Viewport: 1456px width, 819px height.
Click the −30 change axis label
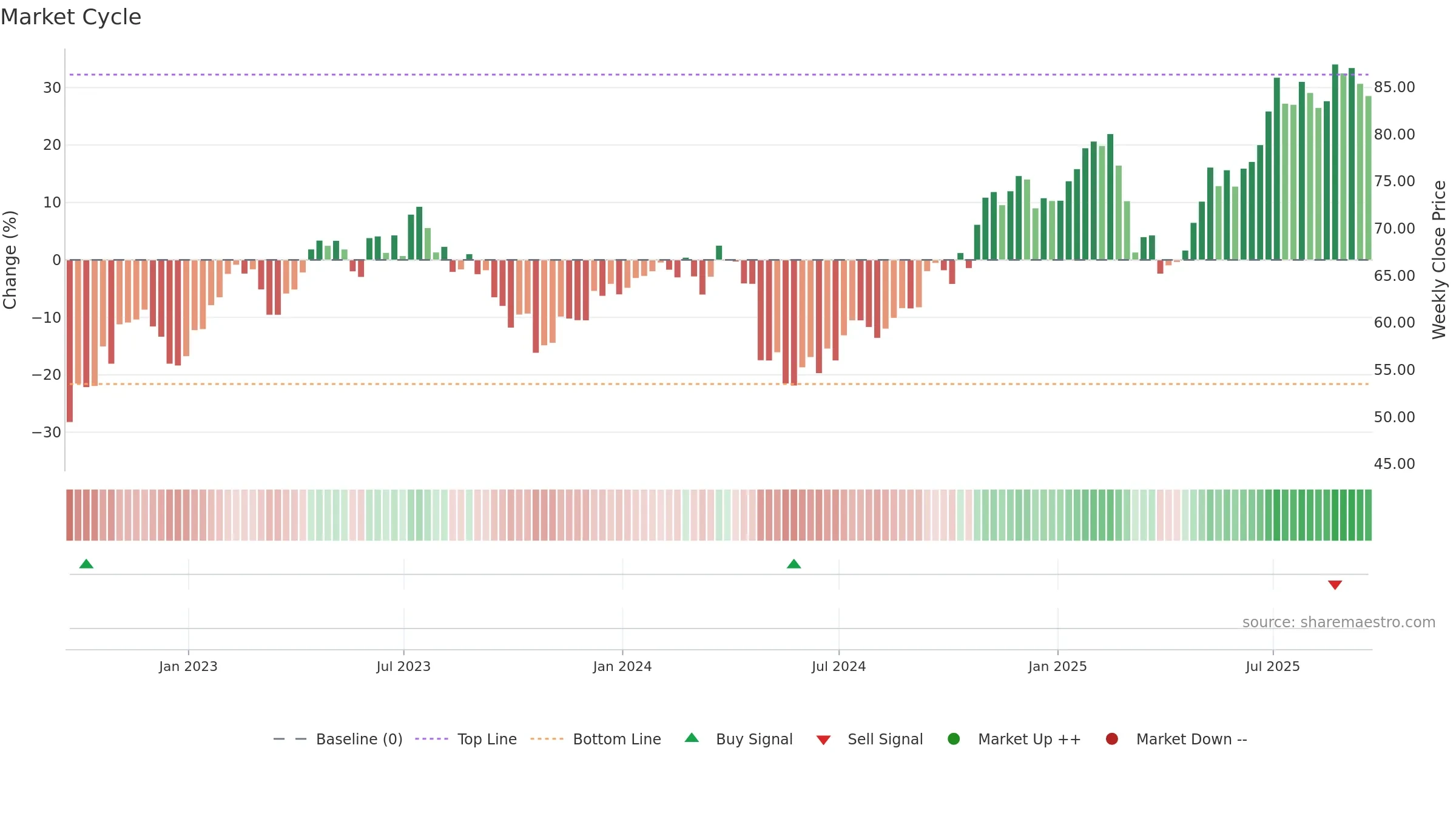pyautogui.click(x=47, y=433)
